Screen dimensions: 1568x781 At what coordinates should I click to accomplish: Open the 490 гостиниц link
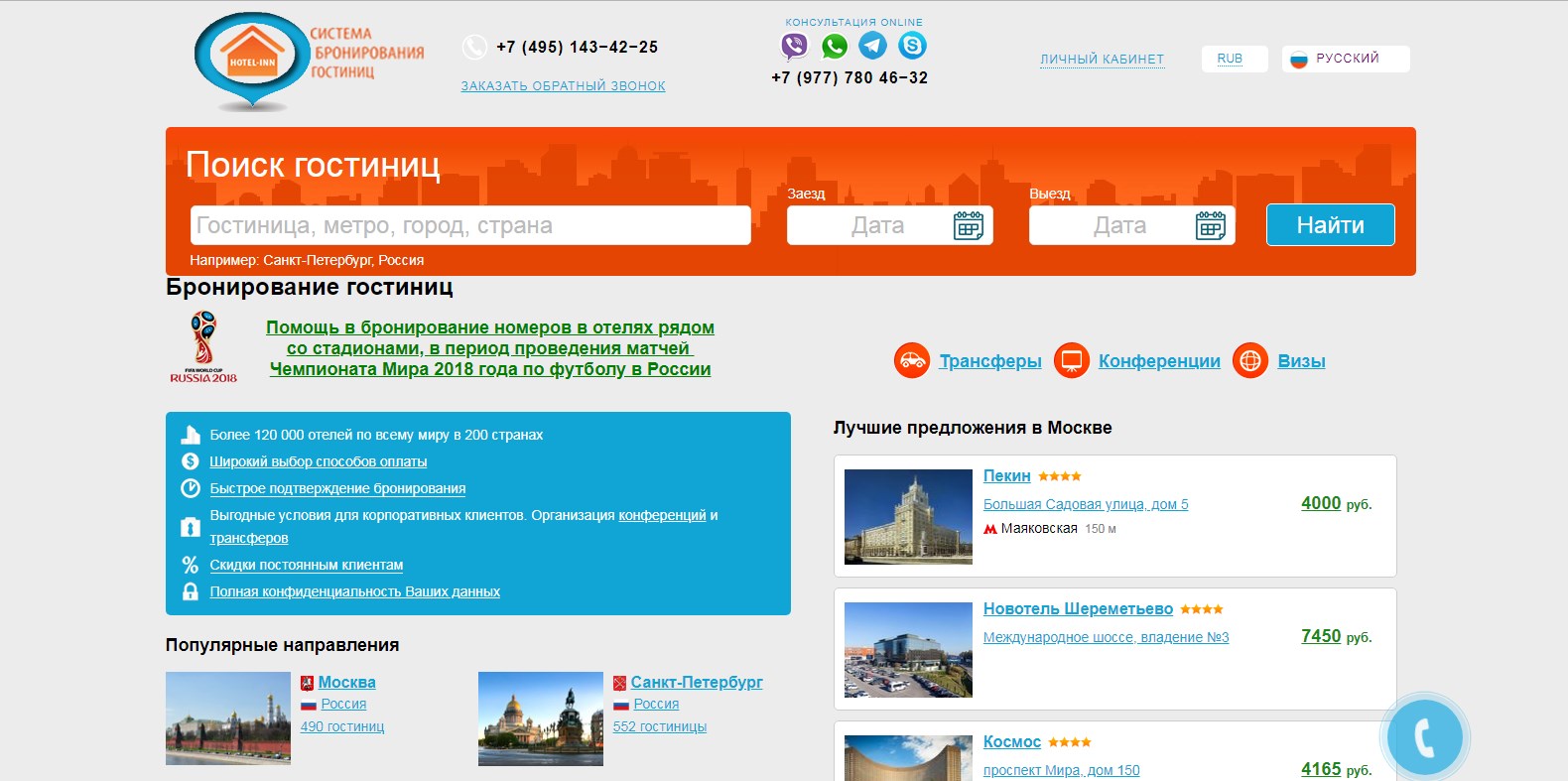(342, 726)
